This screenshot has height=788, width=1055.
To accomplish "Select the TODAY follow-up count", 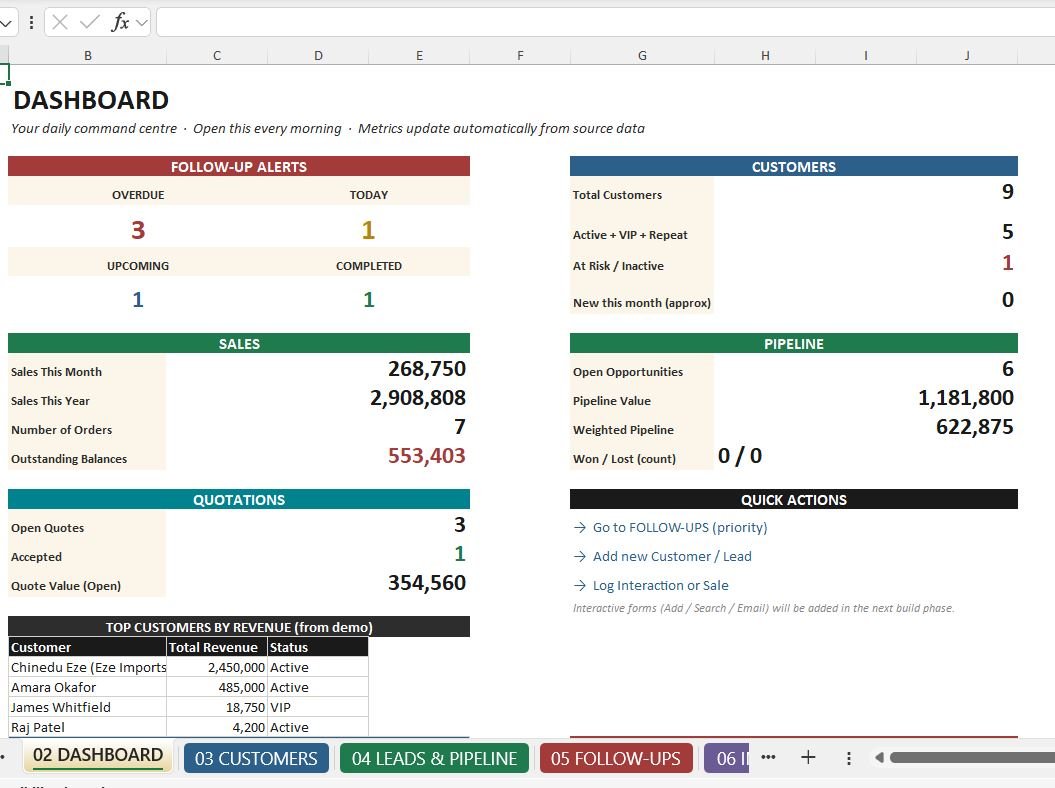I will (x=368, y=230).
